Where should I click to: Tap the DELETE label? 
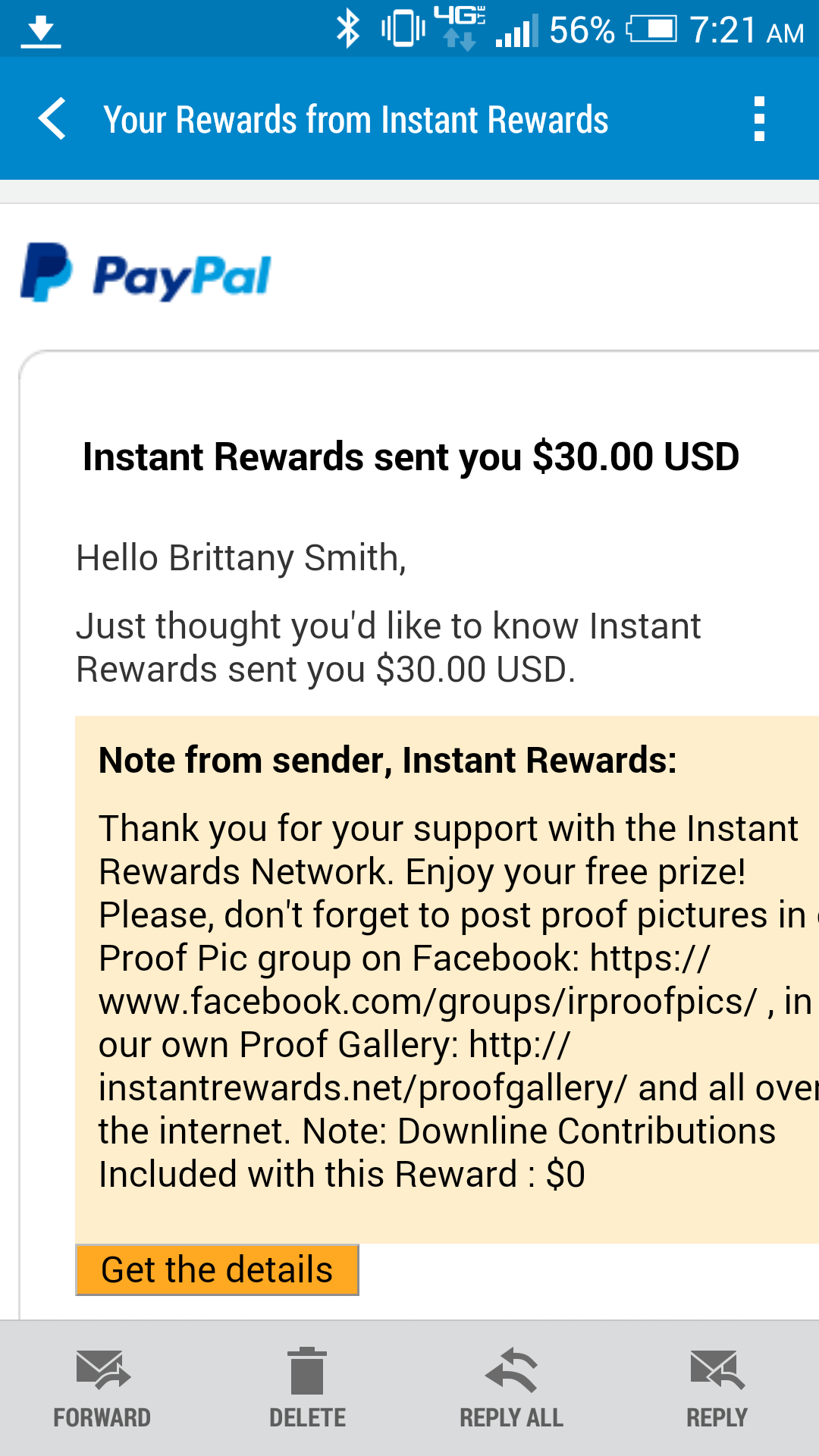tap(308, 1417)
